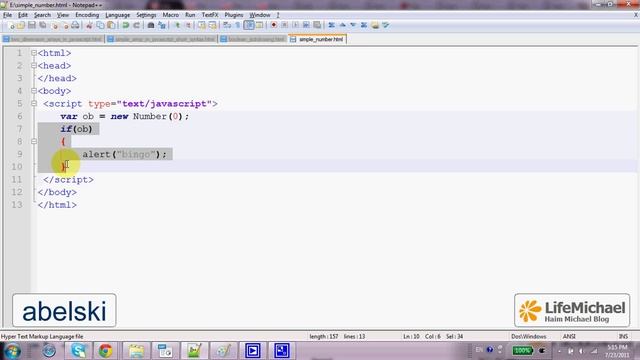Viewport: 640px width, 360px height.
Task: Click the Save All toolbar icon
Action: (42, 25)
